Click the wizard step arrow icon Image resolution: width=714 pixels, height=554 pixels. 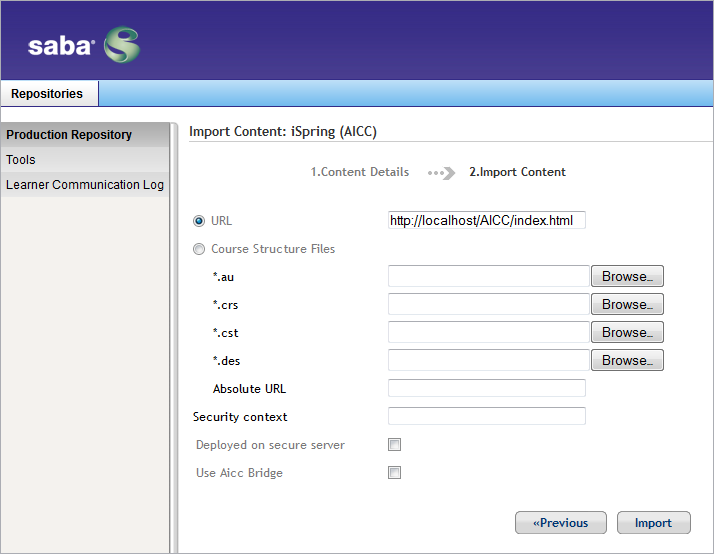pyautogui.click(x=441, y=173)
